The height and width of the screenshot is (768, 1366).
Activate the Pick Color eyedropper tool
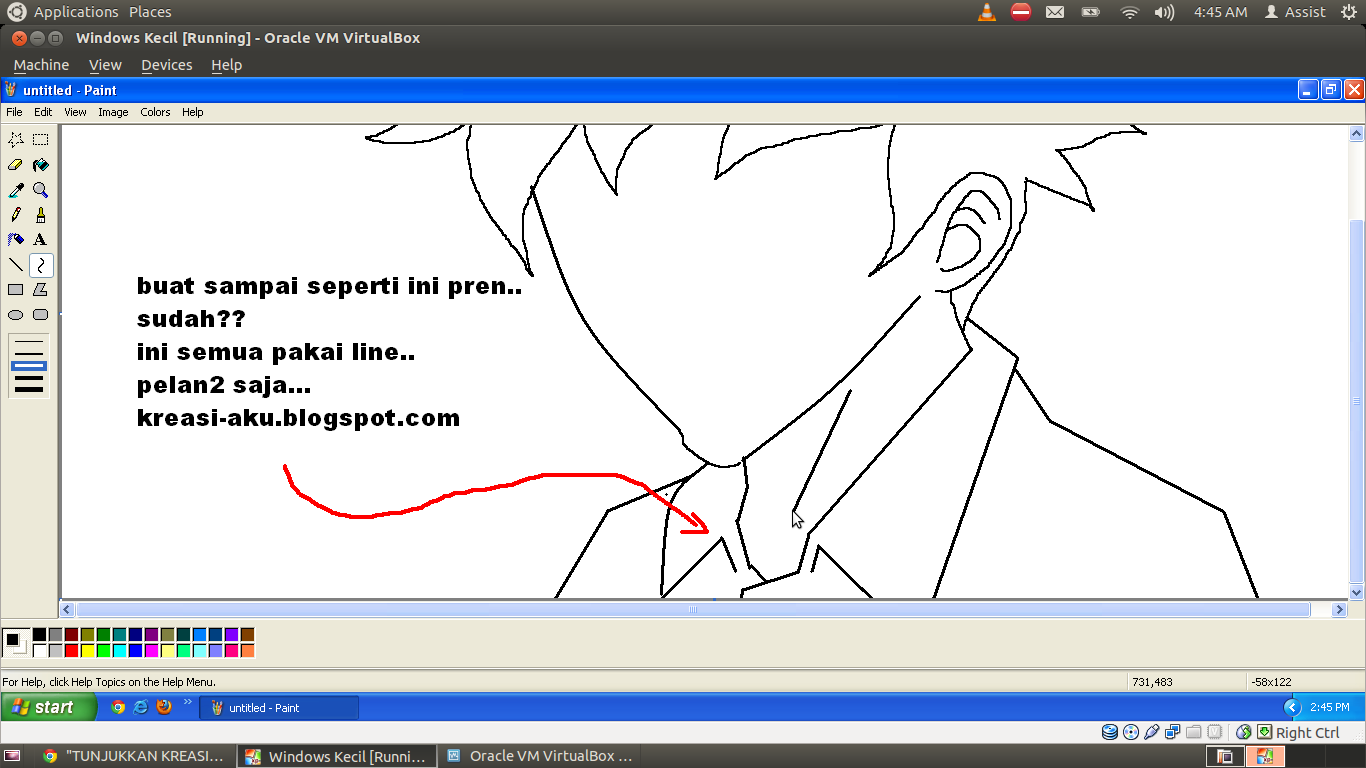tap(16, 190)
